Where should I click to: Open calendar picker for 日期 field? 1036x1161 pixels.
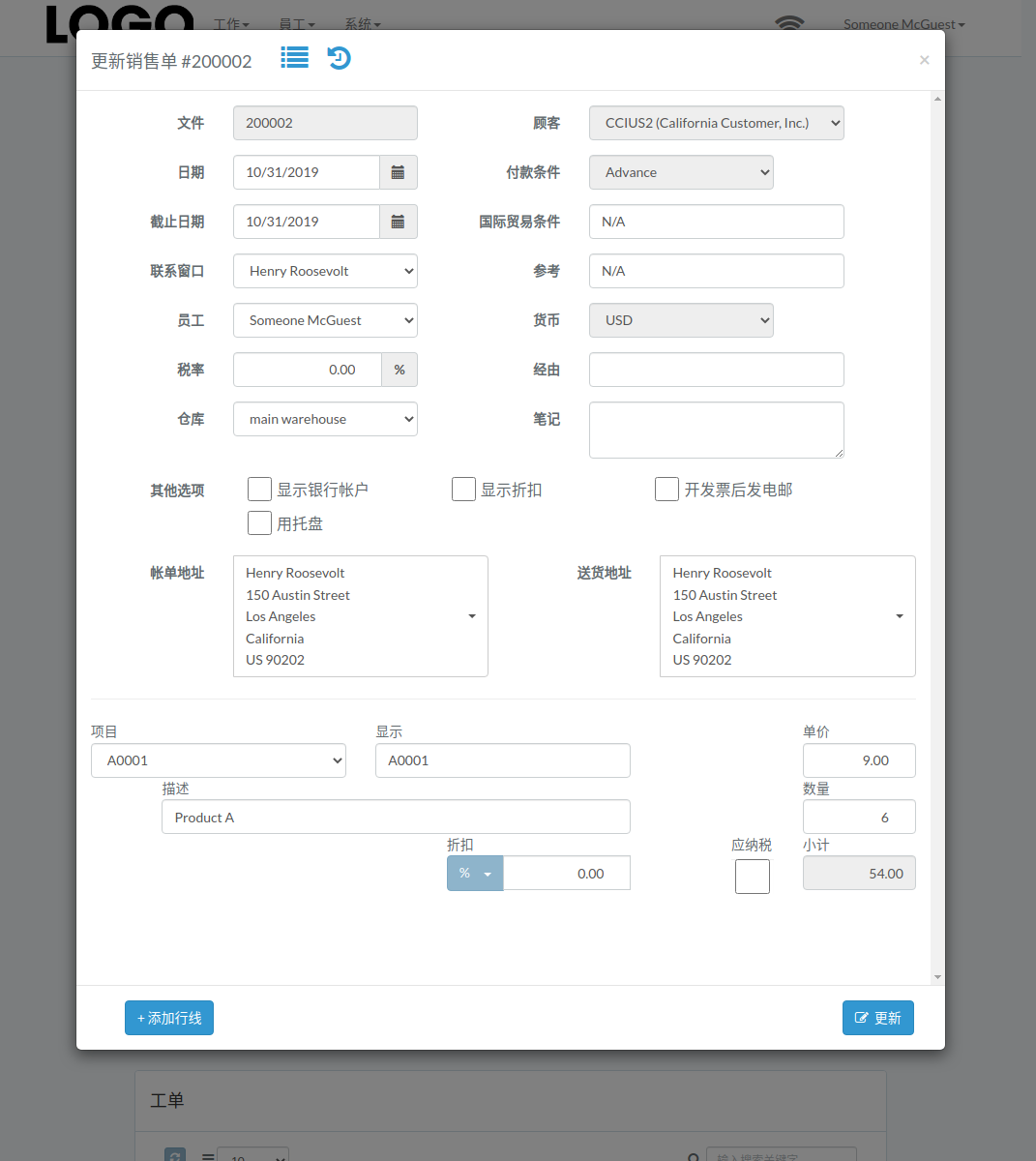(x=398, y=172)
